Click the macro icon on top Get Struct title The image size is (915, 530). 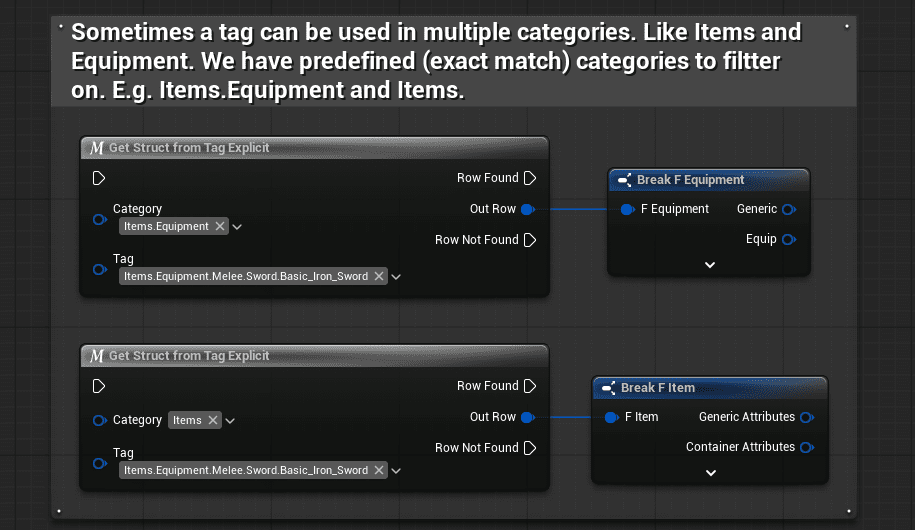coord(97,148)
